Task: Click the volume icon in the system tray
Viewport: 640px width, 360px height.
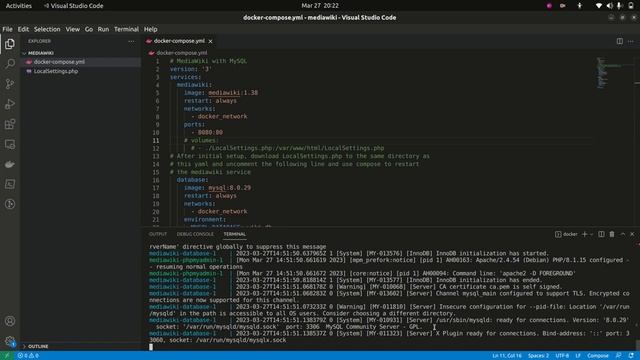Action: tap(609, 6)
